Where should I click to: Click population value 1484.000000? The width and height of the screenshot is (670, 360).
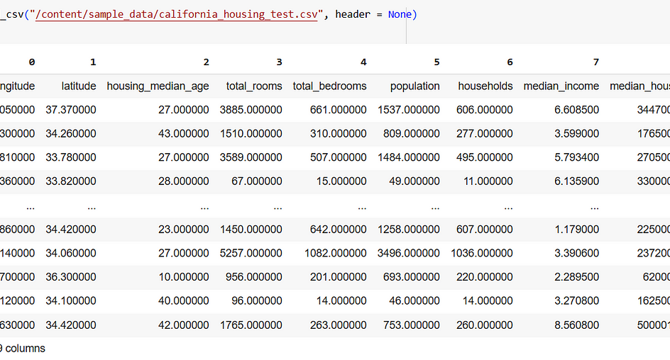coord(408,158)
